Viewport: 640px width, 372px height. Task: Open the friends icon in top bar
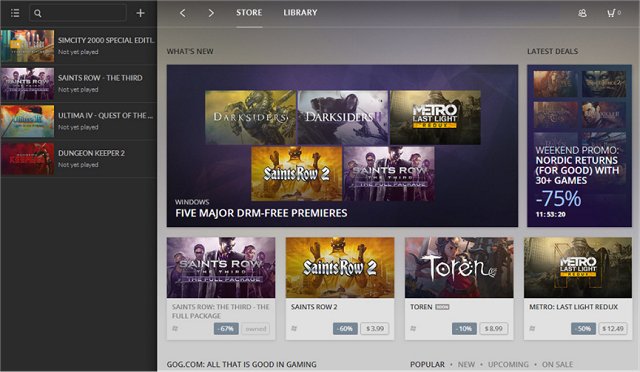tap(582, 13)
